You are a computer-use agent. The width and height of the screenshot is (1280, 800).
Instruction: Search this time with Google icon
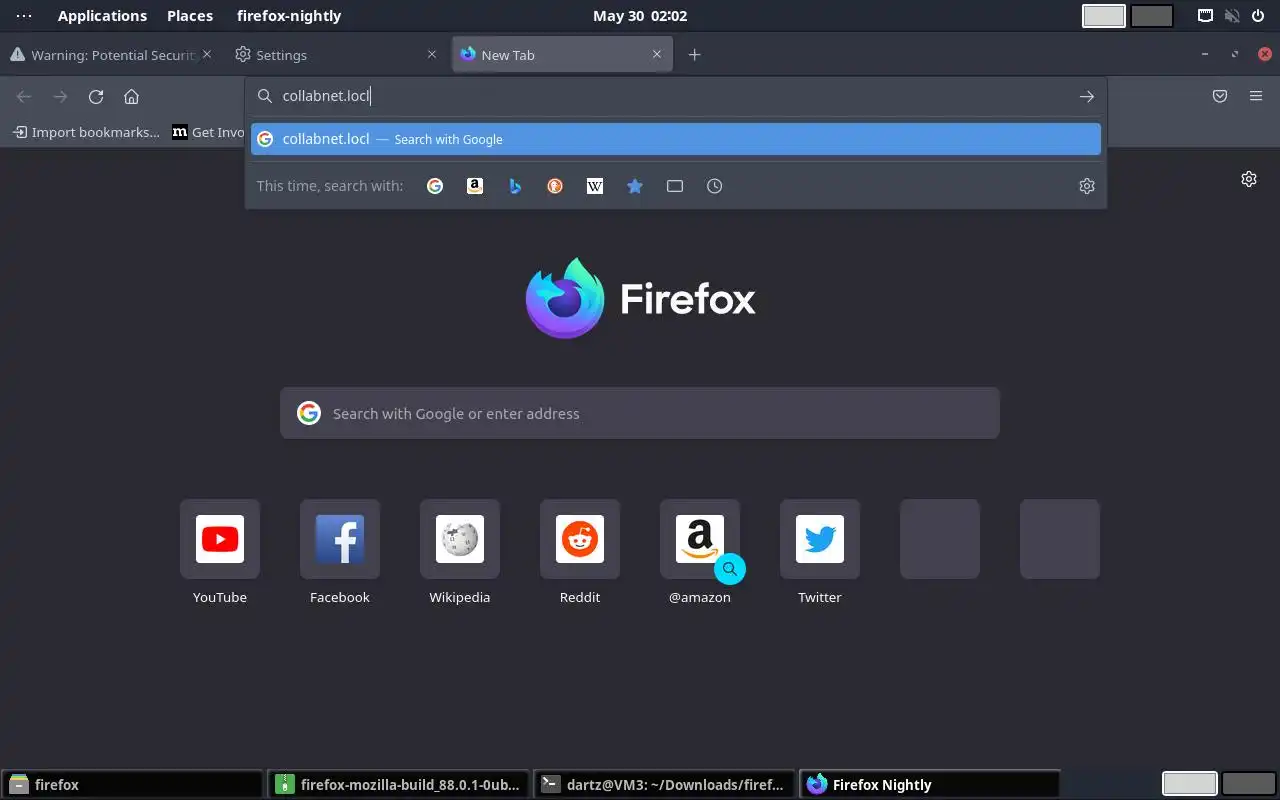[x=435, y=186]
